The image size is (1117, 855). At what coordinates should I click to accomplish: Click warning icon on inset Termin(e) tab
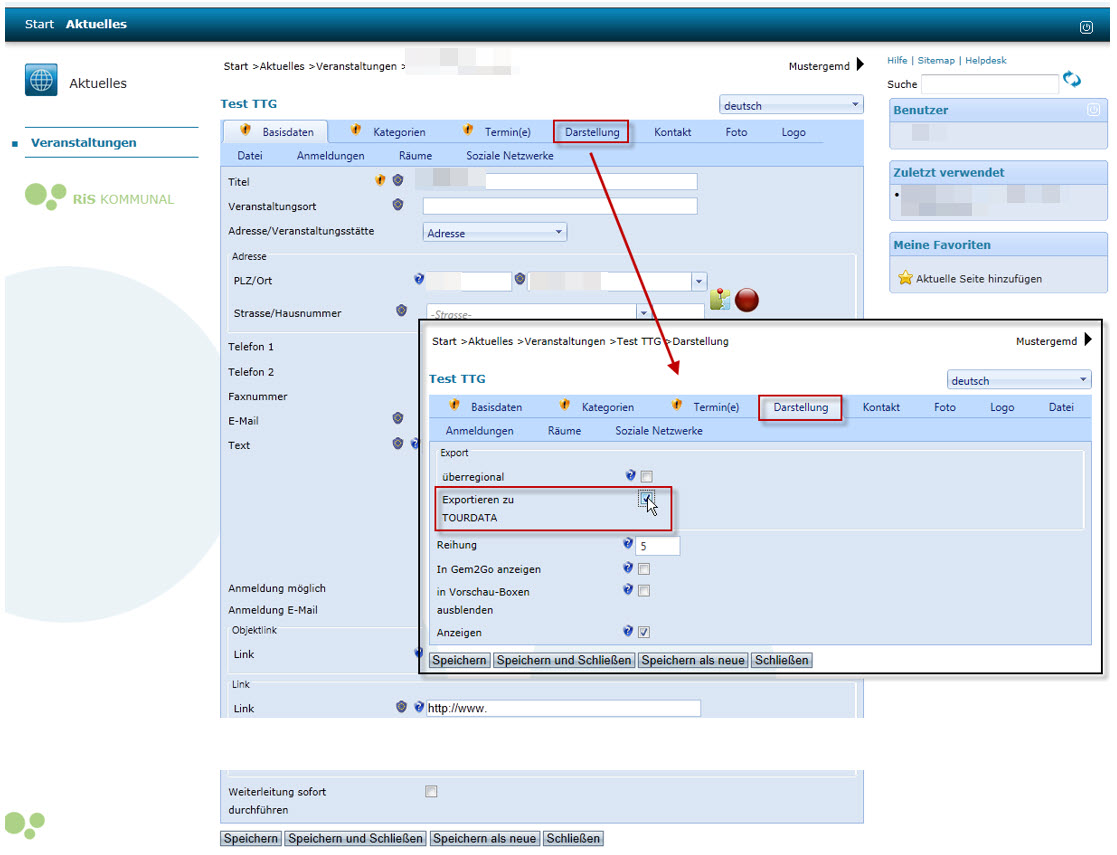click(x=677, y=405)
